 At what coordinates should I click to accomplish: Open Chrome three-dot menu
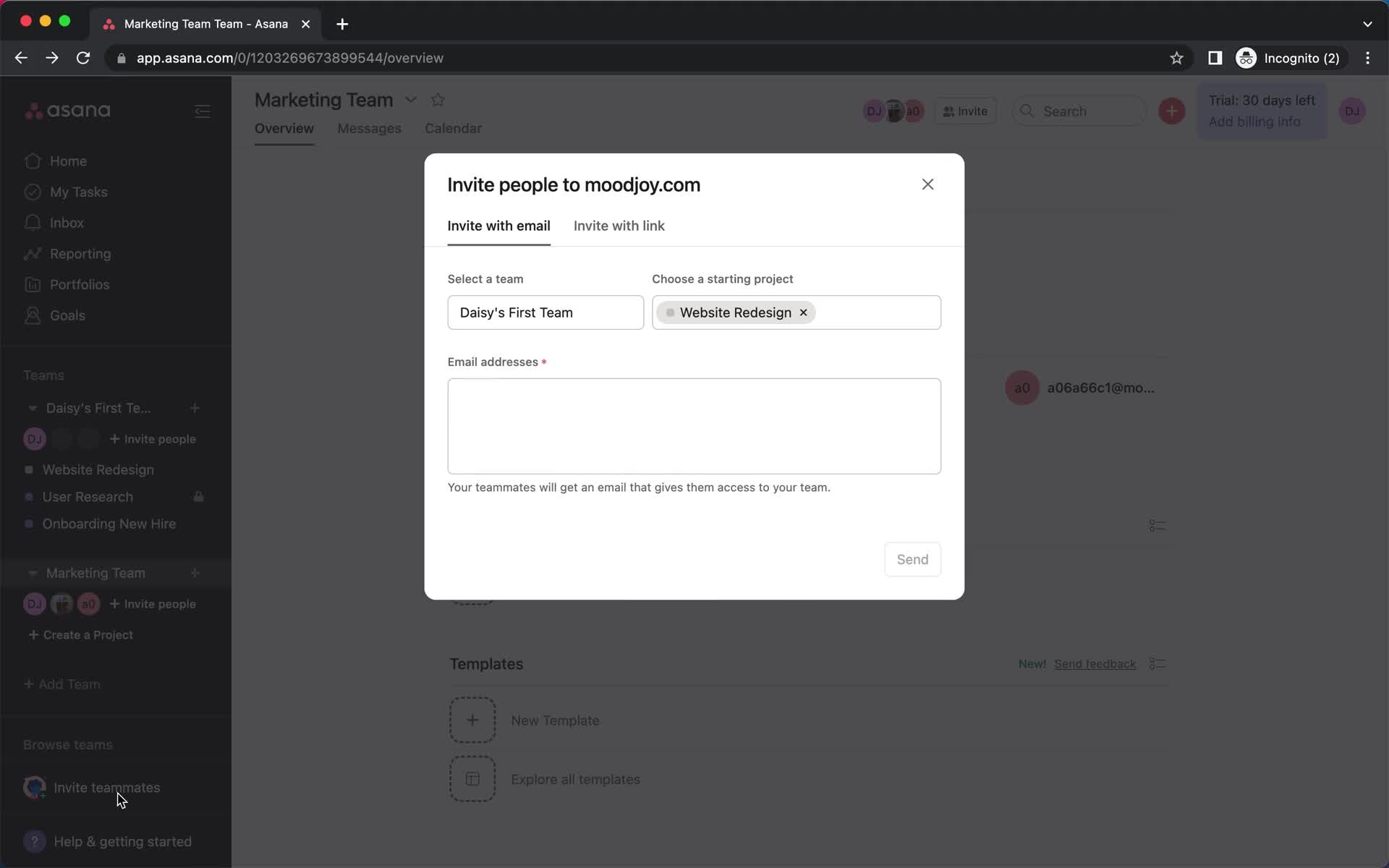[1367, 58]
